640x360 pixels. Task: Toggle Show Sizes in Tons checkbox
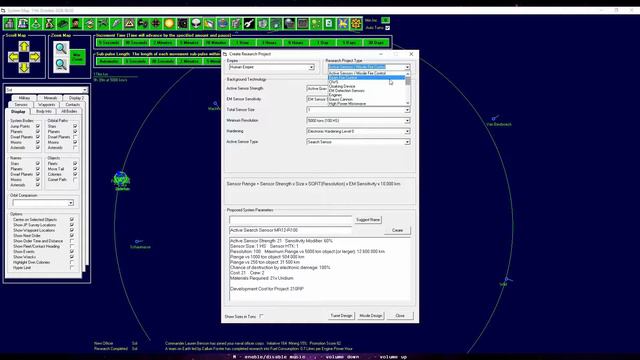pos(262,316)
